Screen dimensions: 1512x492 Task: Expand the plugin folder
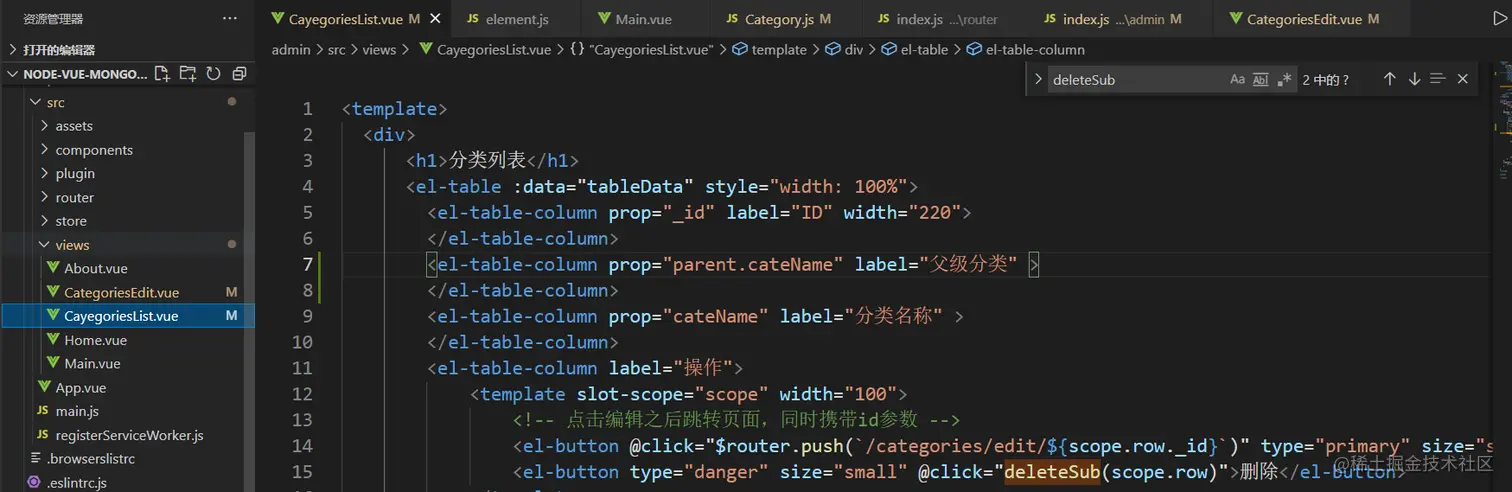pos(127,173)
